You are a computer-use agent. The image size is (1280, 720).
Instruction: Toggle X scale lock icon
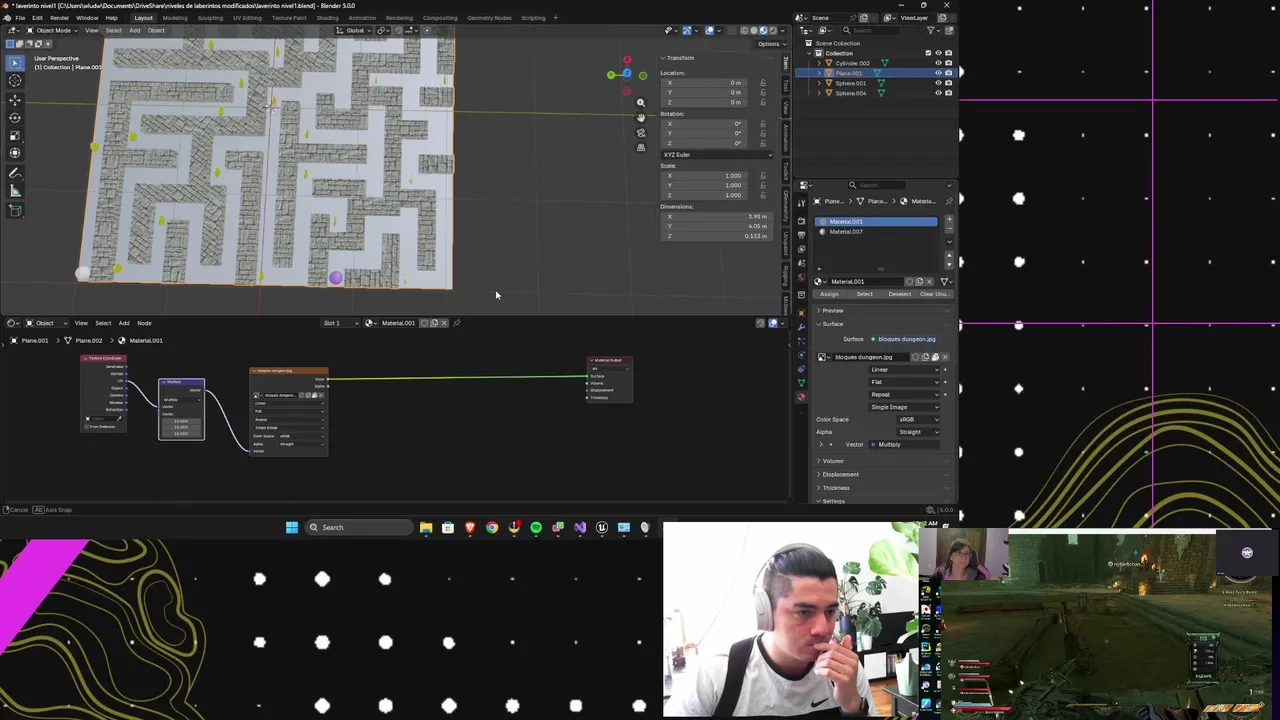point(763,176)
